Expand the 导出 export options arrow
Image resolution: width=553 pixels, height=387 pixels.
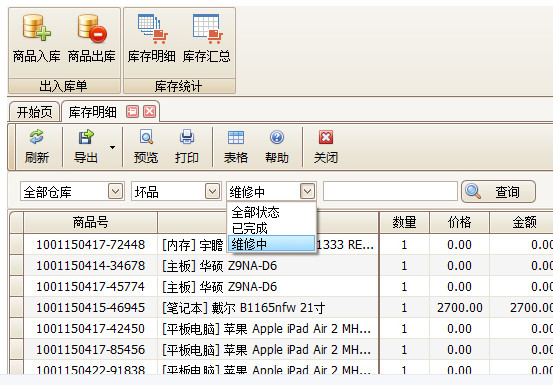[113, 147]
